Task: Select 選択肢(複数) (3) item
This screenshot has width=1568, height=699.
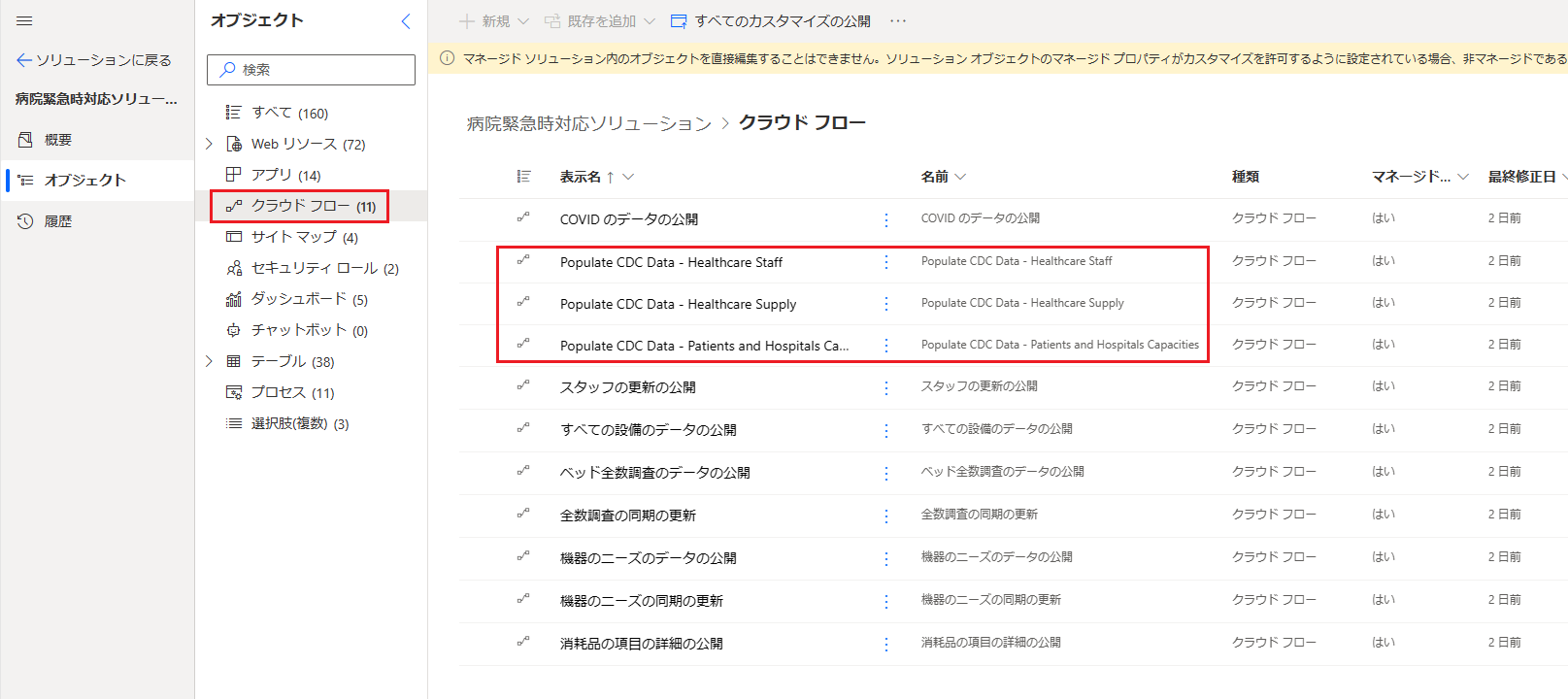Action: (x=300, y=423)
